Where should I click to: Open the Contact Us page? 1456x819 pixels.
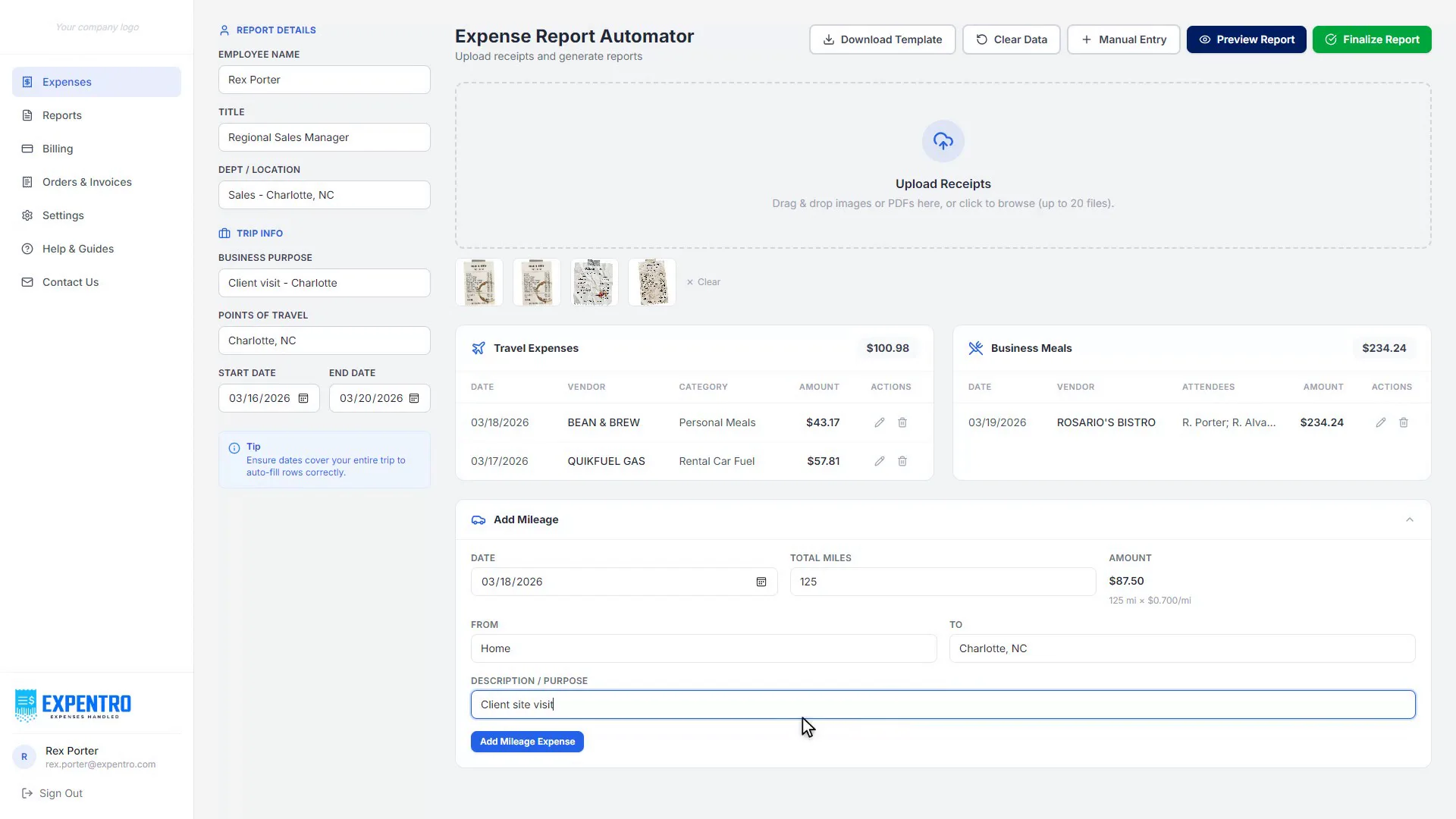(96, 282)
